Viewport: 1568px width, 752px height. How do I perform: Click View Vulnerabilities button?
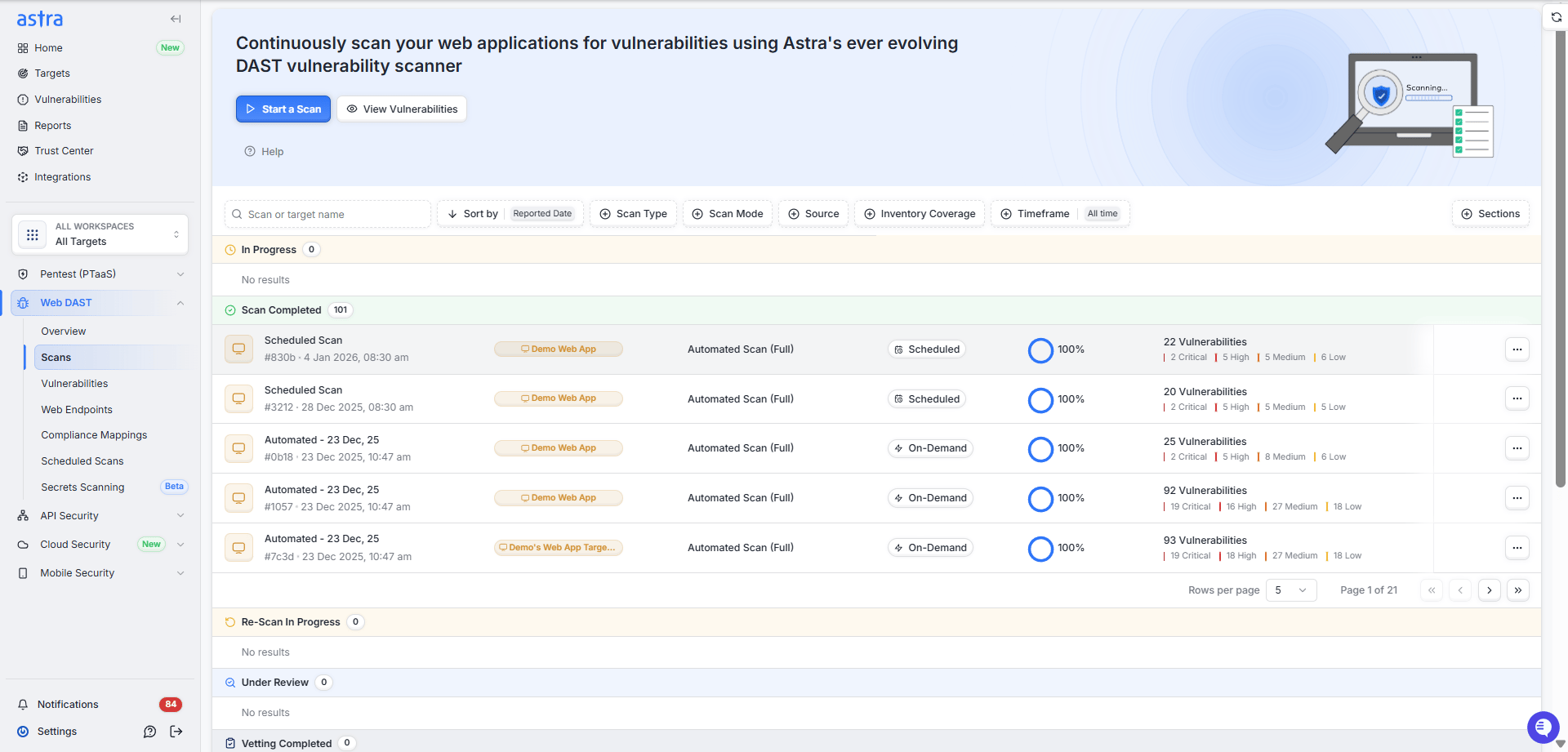click(402, 109)
